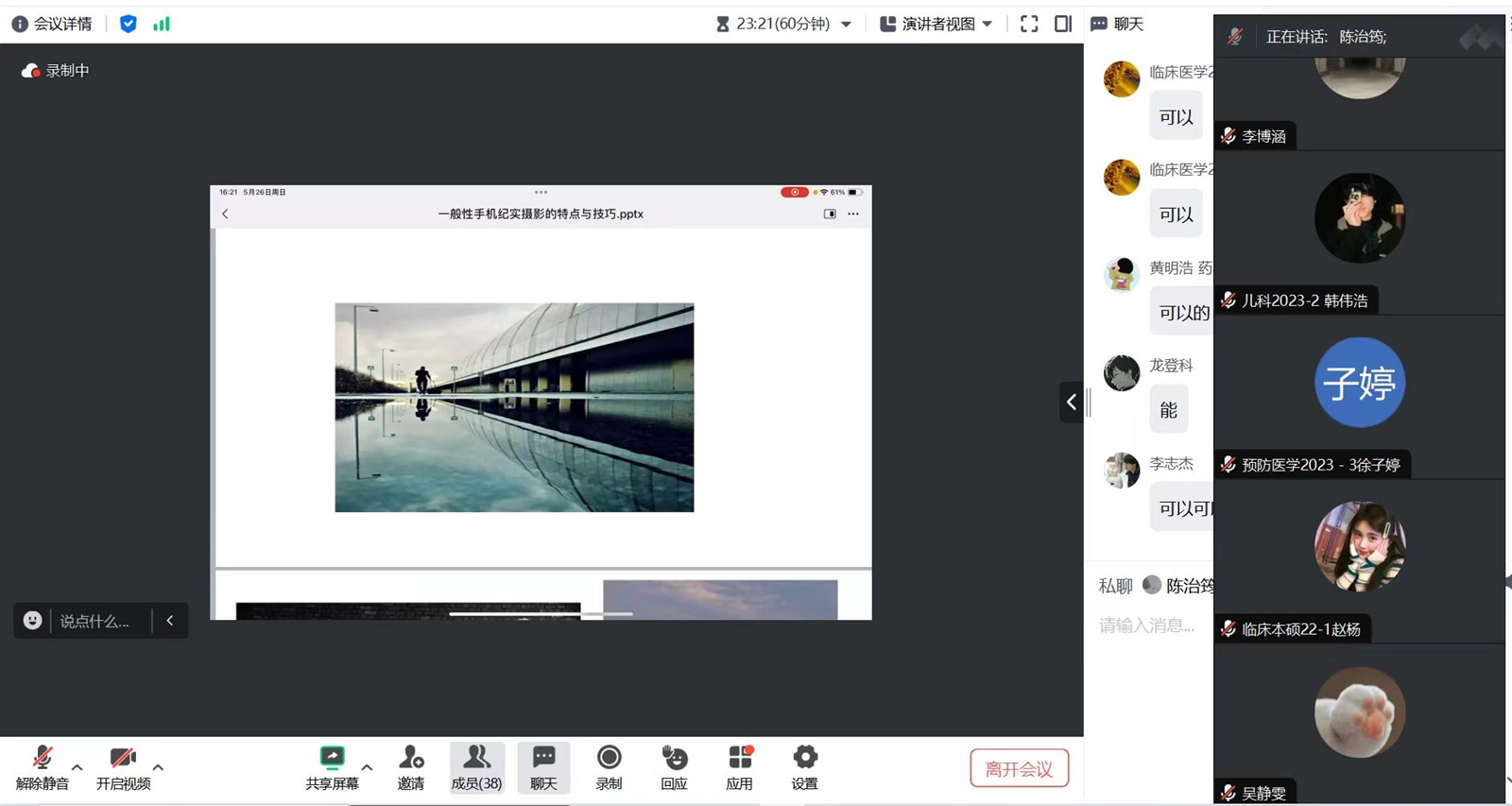
Task: Expand video options next to 开启视频
Action: point(158,766)
